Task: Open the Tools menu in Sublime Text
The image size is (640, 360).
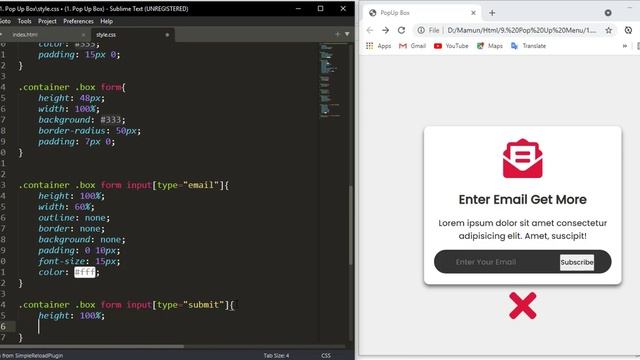Action: (24, 21)
